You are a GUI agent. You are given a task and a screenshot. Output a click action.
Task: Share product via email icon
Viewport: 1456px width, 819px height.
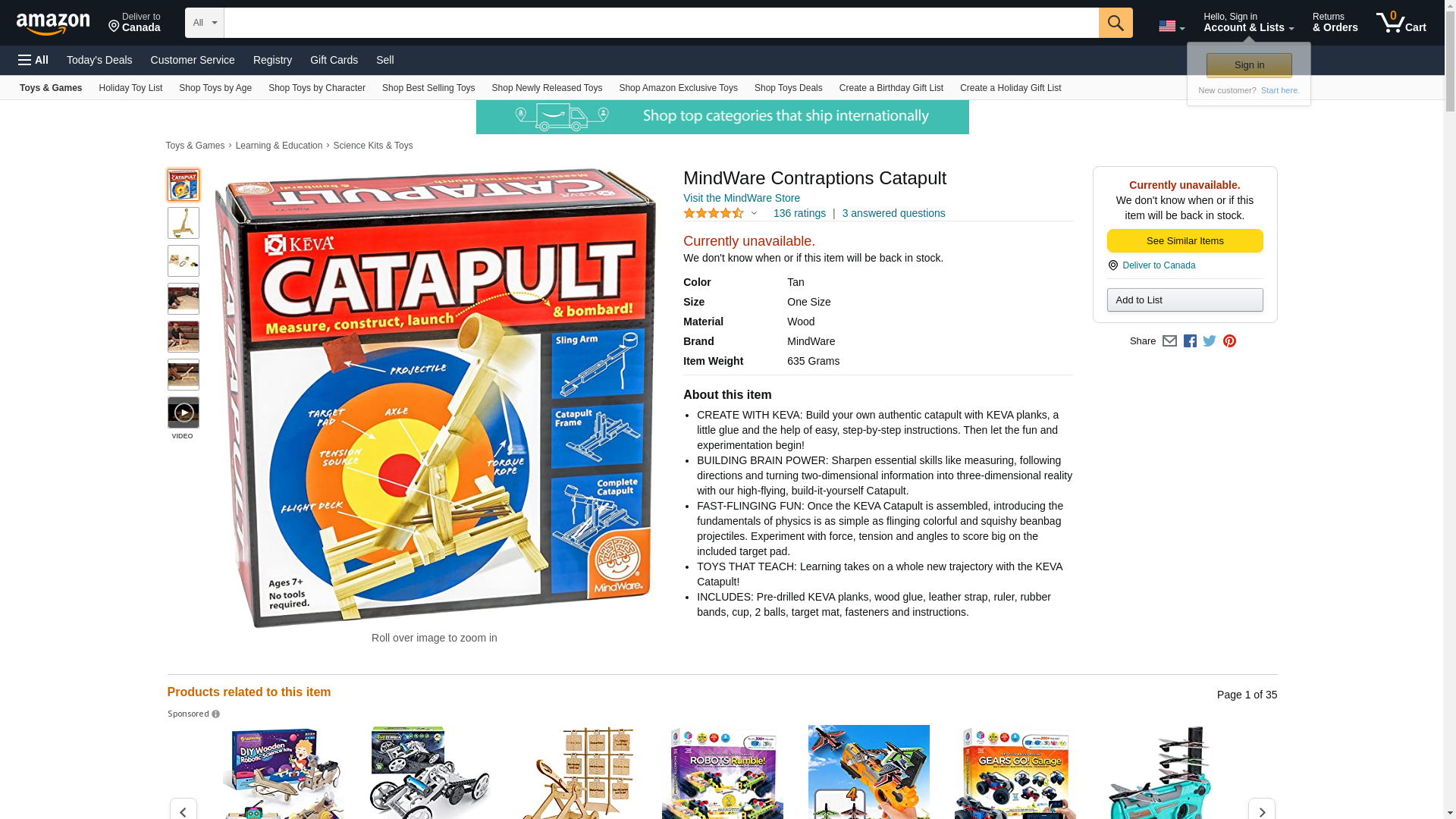pos(1169,341)
